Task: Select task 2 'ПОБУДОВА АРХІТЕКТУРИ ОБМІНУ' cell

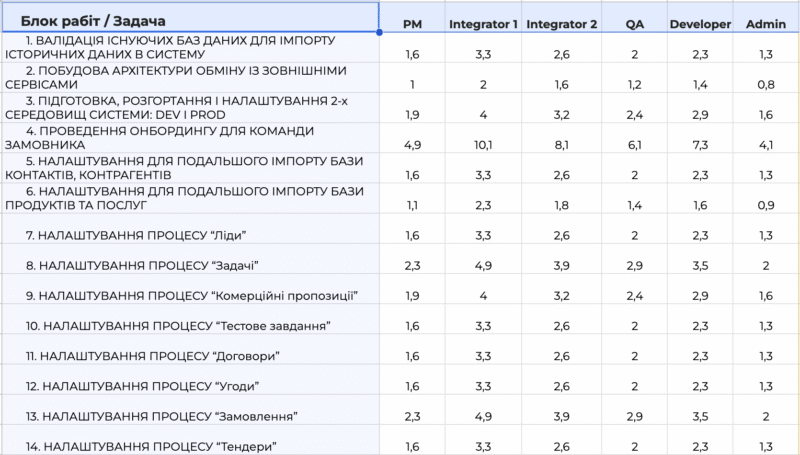Action: coord(190,78)
